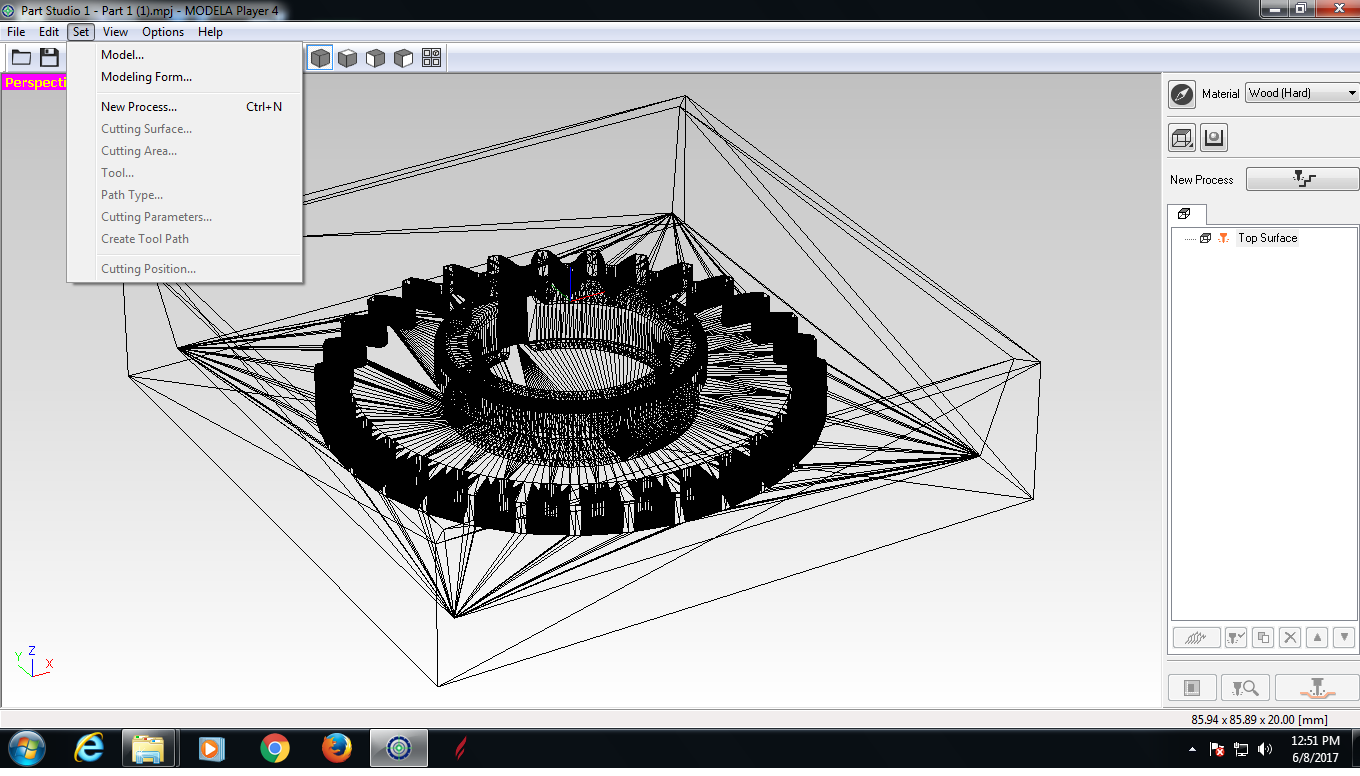
Task: Open the Help menu
Action: [x=210, y=32]
